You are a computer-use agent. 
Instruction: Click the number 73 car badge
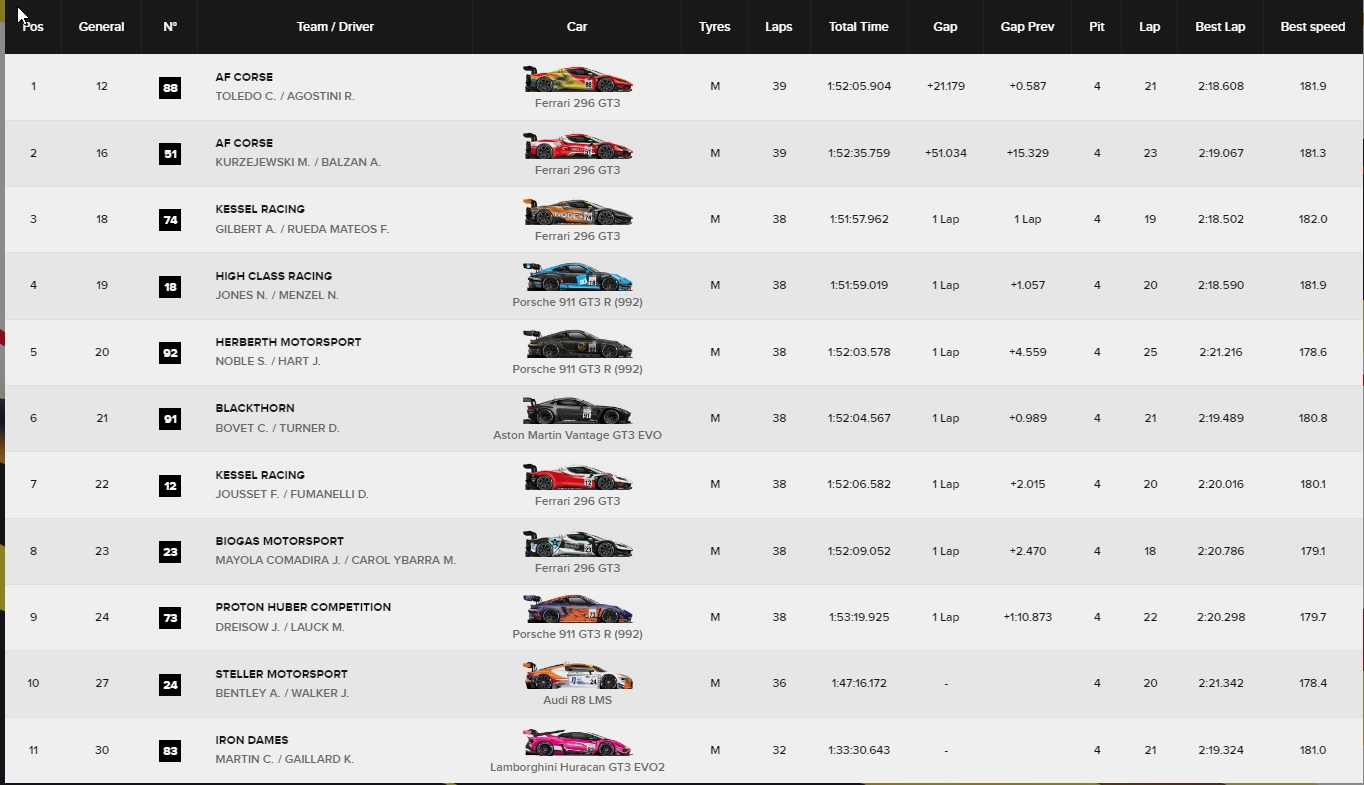click(170, 618)
